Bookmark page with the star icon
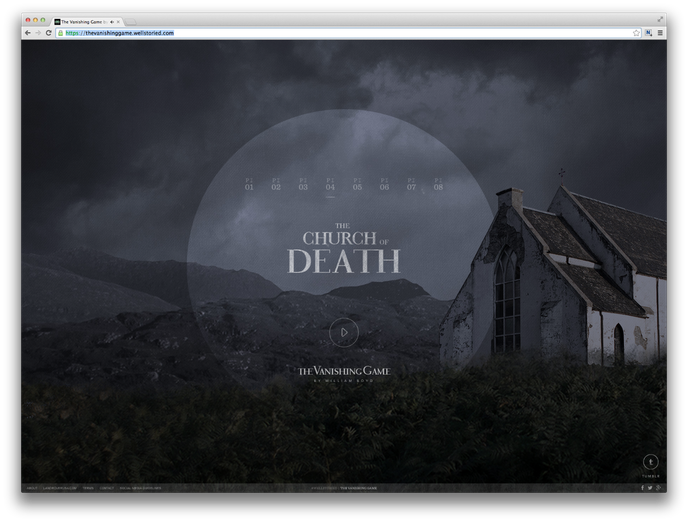Screen dimensions: 688x522 [636, 33]
